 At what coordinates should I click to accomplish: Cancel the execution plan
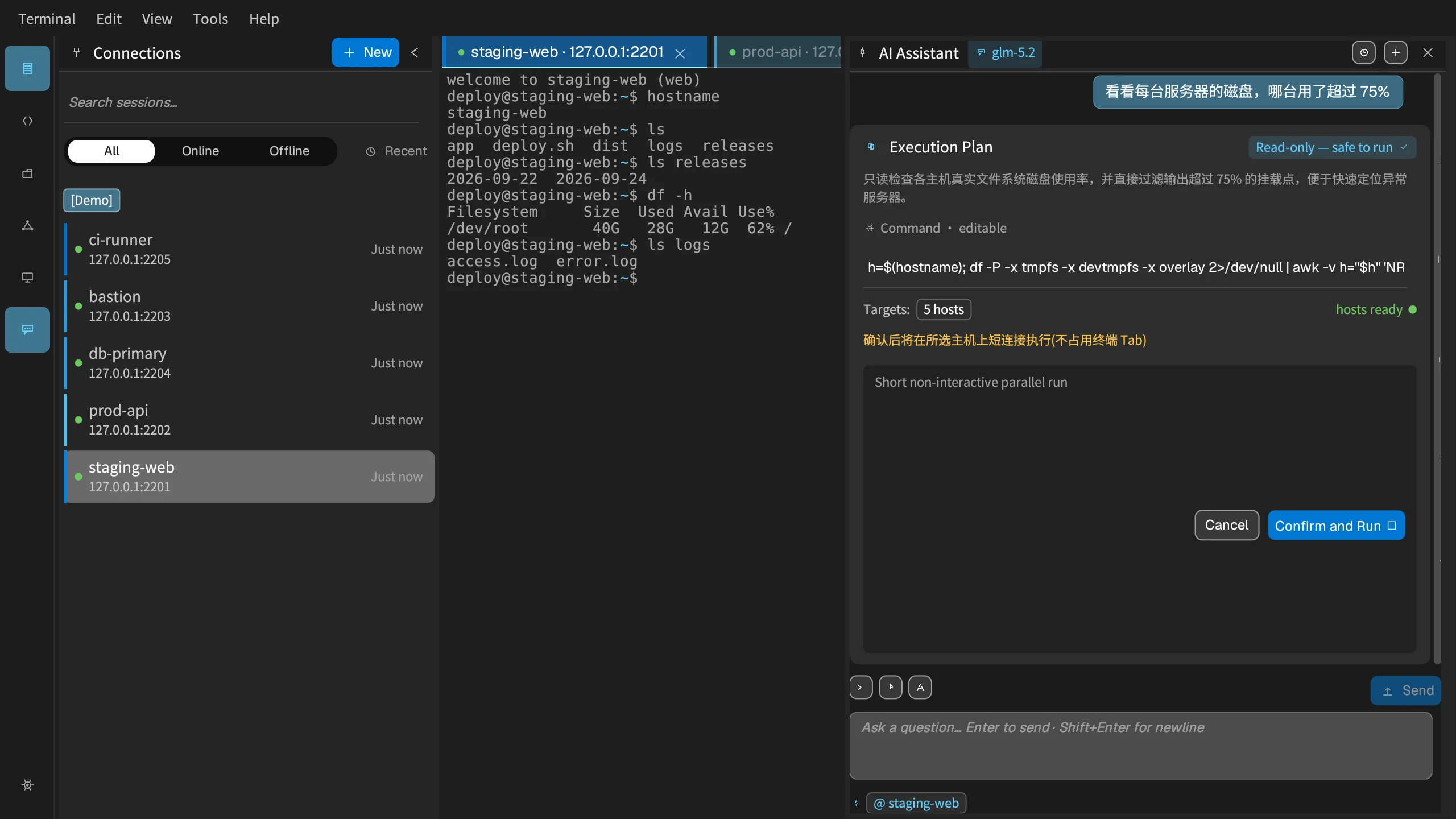click(1227, 525)
